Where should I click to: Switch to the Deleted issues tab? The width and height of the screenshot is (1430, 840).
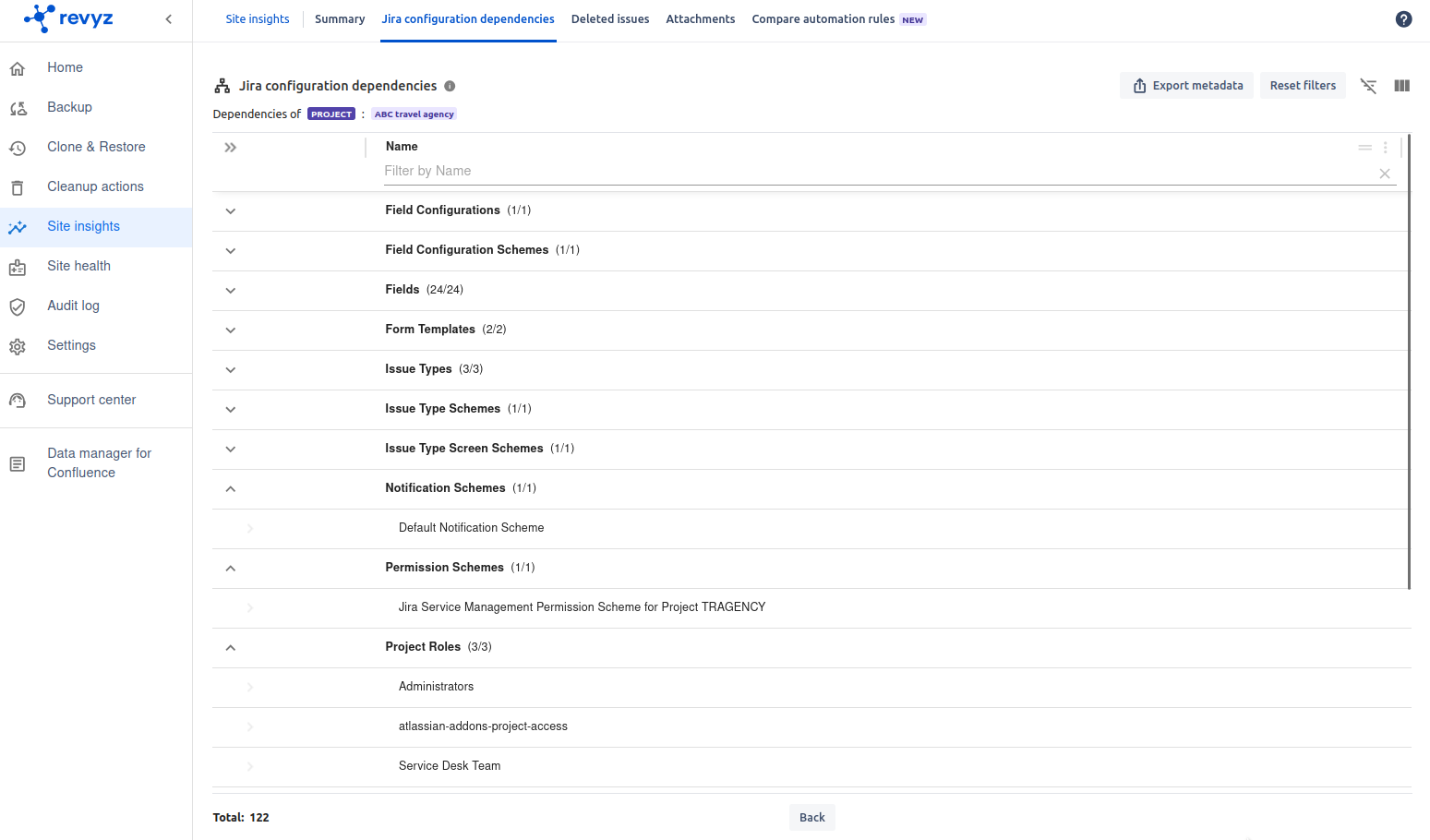coord(609,19)
